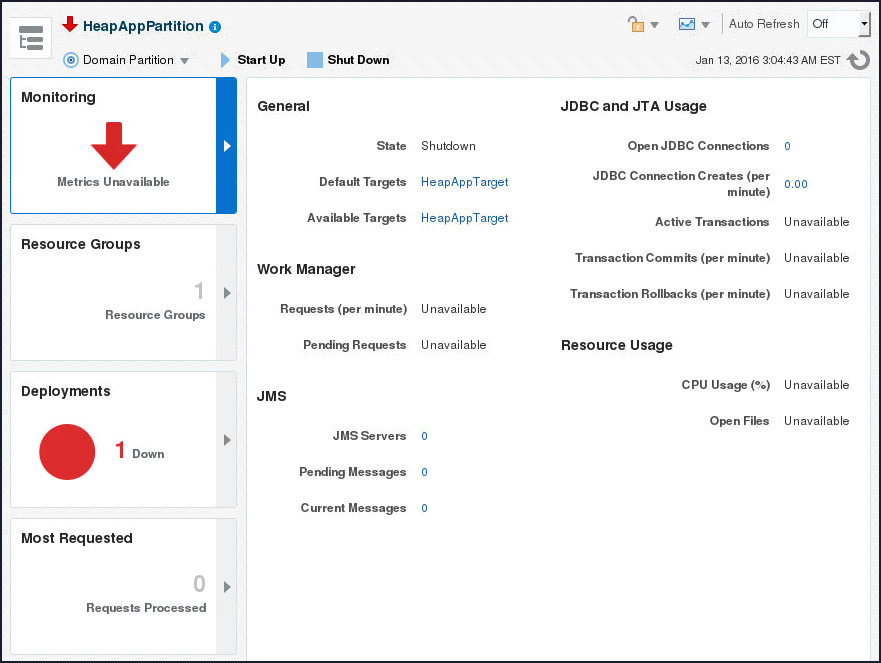Click the red Deployments status circle
The height and width of the screenshot is (663, 881).
[67, 452]
